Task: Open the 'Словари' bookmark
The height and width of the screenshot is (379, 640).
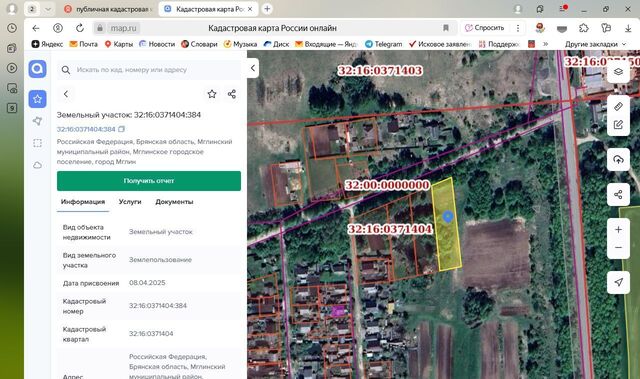Action: (199, 44)
